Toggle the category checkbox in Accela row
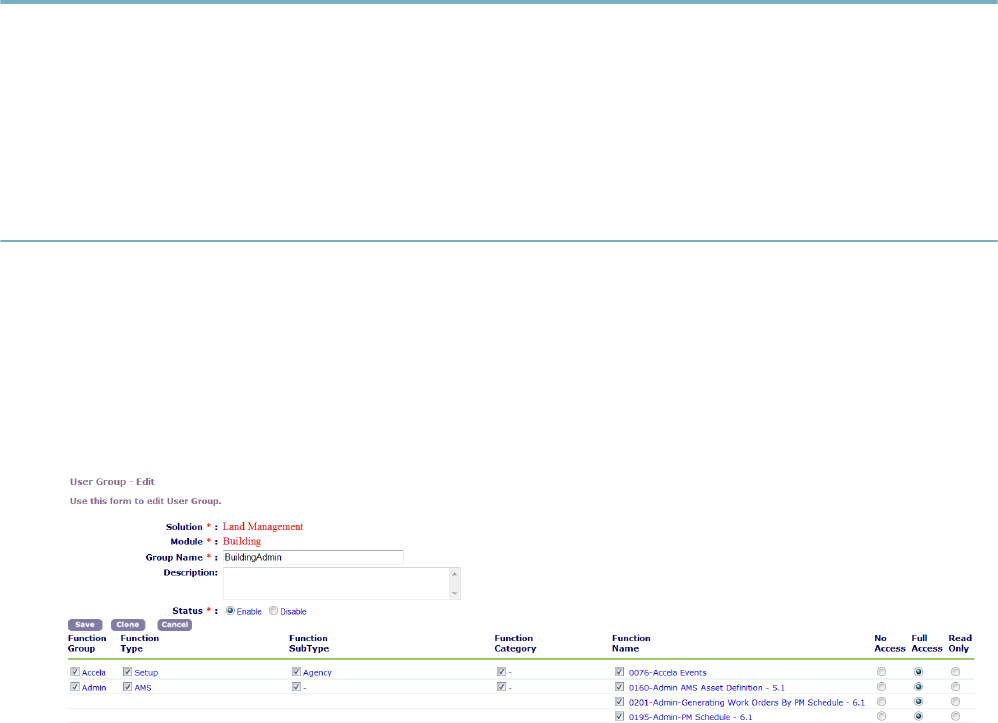 point(502,672)
